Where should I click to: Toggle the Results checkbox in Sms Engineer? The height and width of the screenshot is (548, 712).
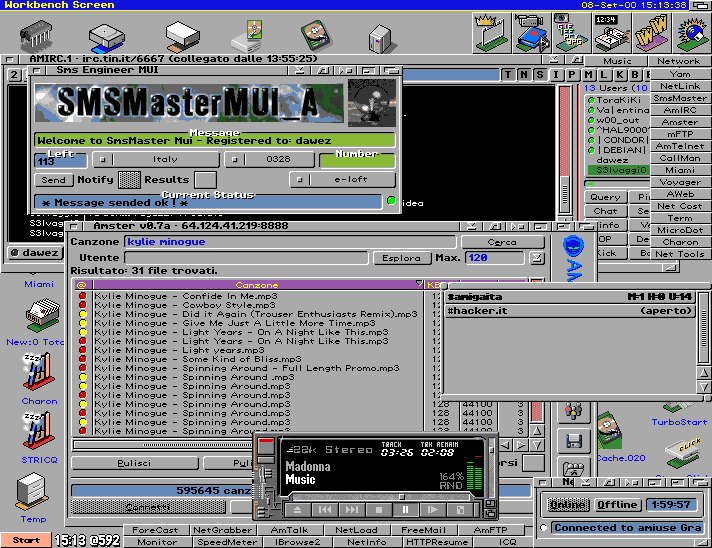click(x=205, y=180)
